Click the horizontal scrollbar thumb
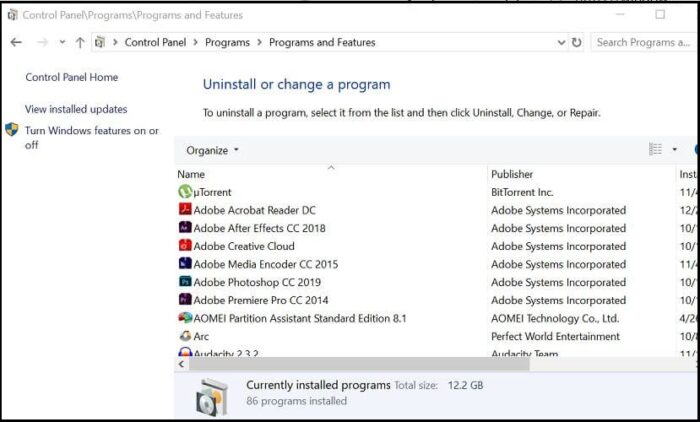The image size is (700, 422). 359,364
